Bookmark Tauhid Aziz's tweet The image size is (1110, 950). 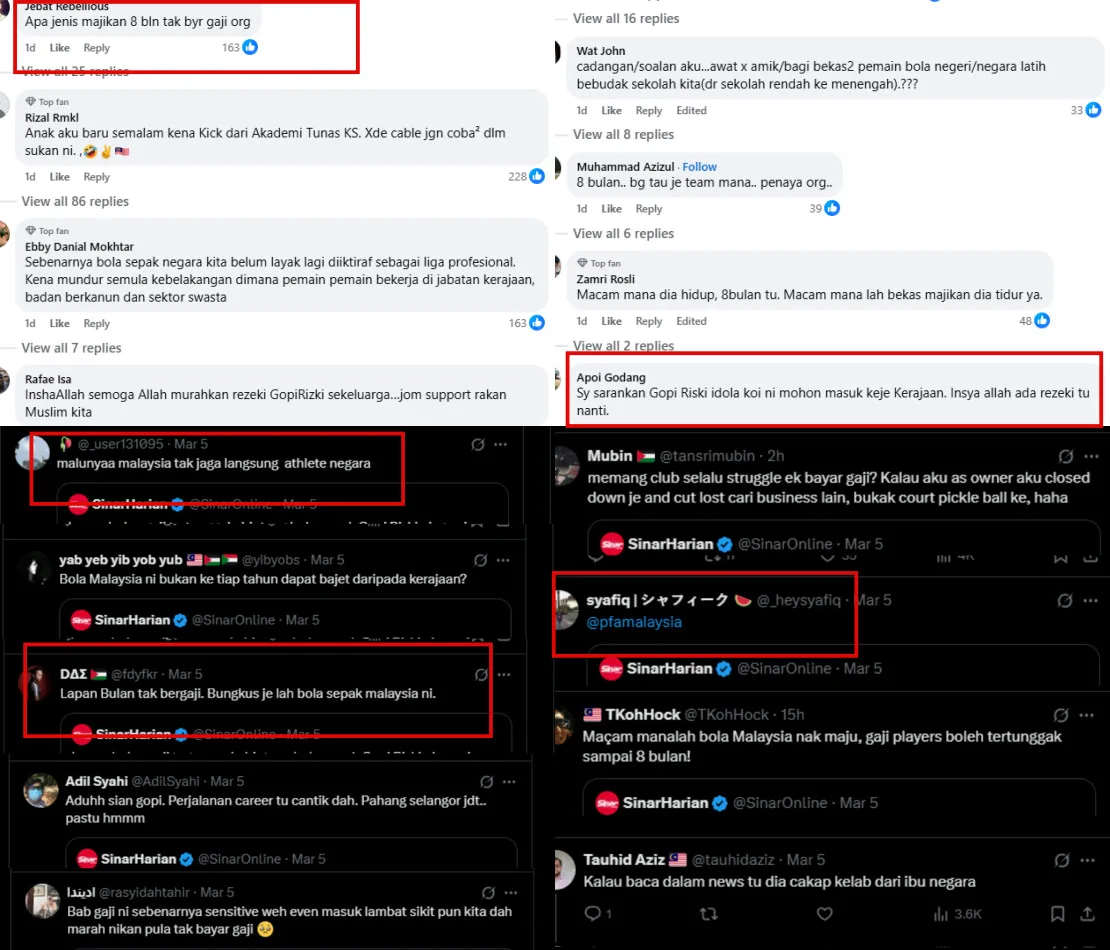point(1058,914)
